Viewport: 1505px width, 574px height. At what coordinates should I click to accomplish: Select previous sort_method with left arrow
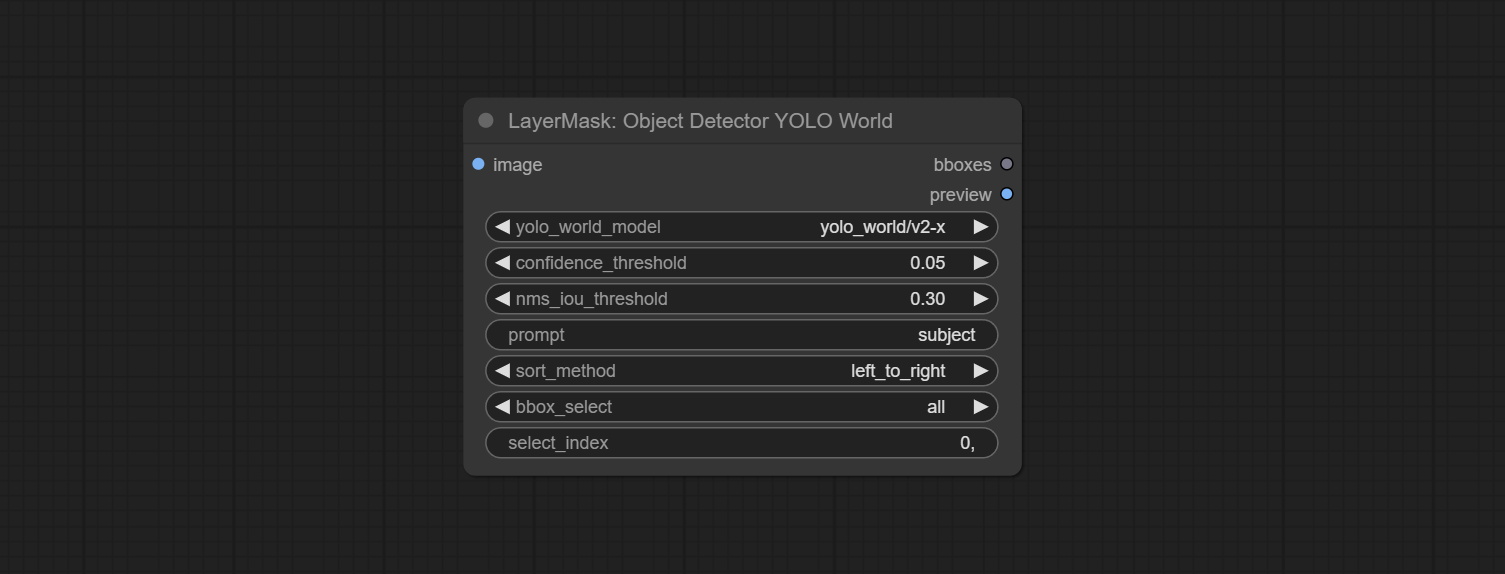tap(502, 371)
